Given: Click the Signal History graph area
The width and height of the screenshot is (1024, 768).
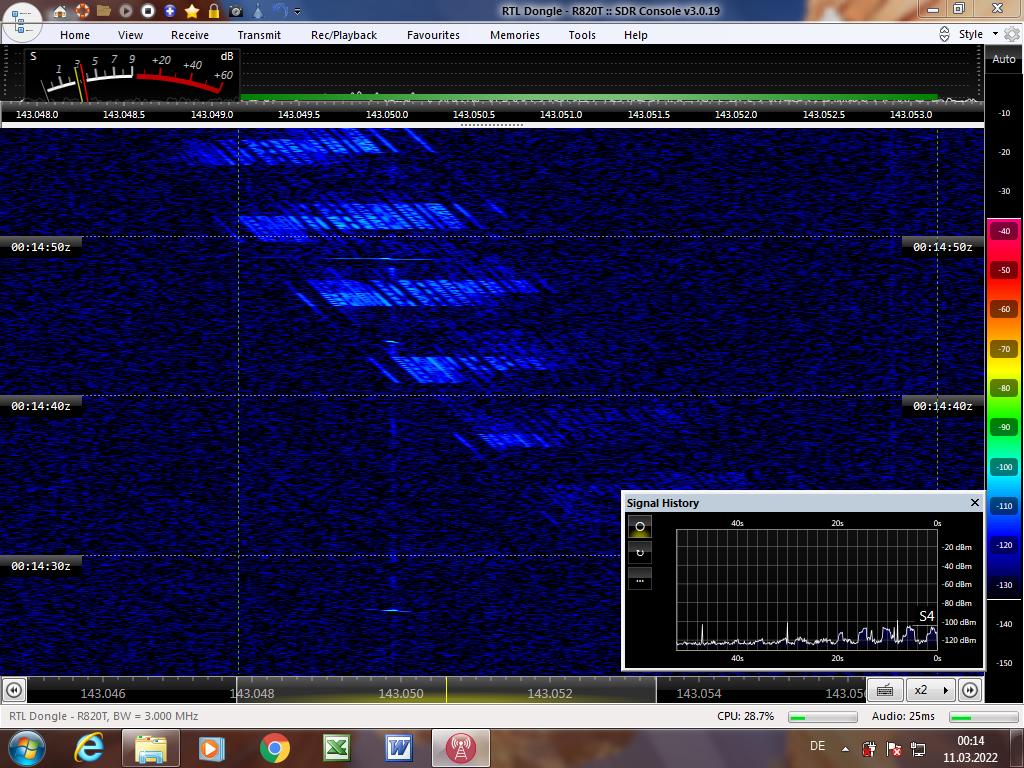Looking at the screenshot, I should tap(807, 590).
